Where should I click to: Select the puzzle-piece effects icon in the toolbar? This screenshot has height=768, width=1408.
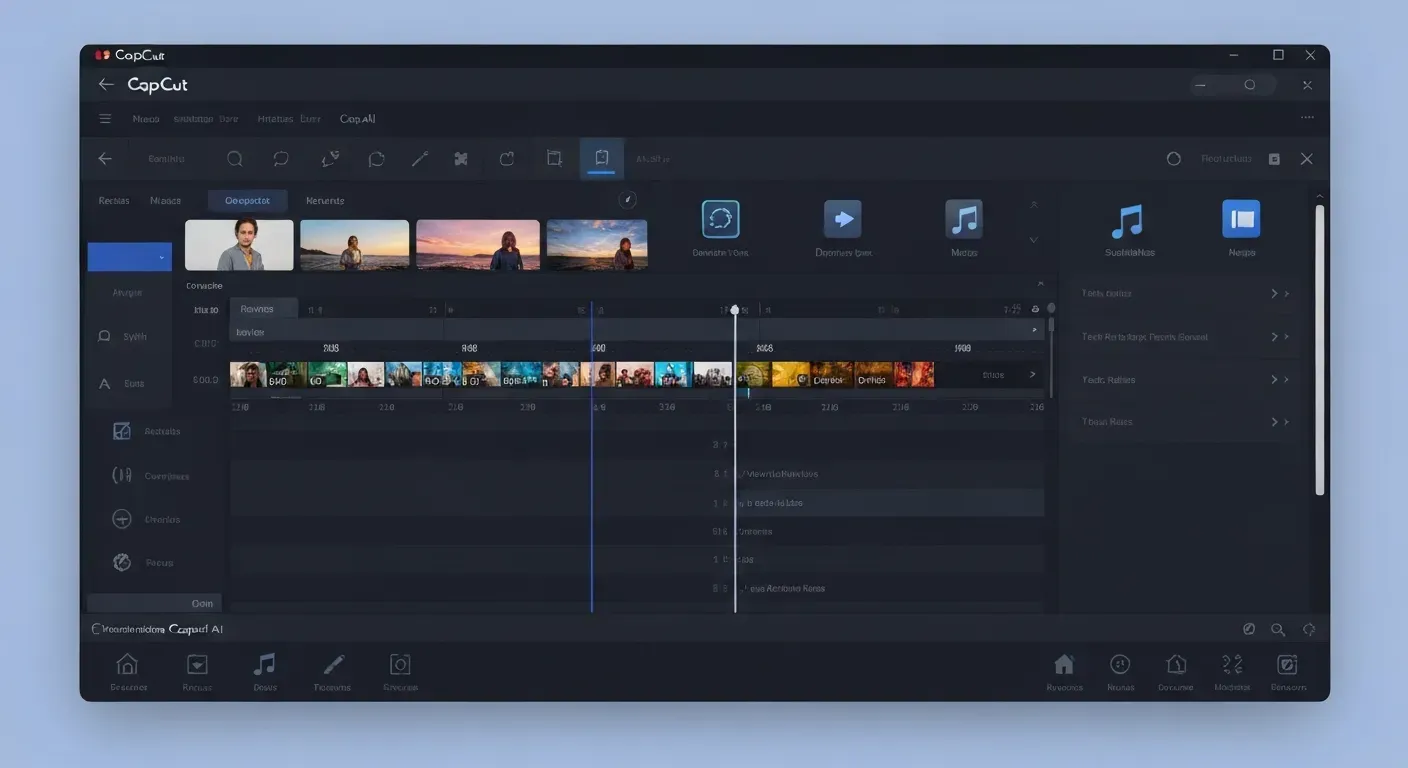pyautogui.click(x=461, y=158)
